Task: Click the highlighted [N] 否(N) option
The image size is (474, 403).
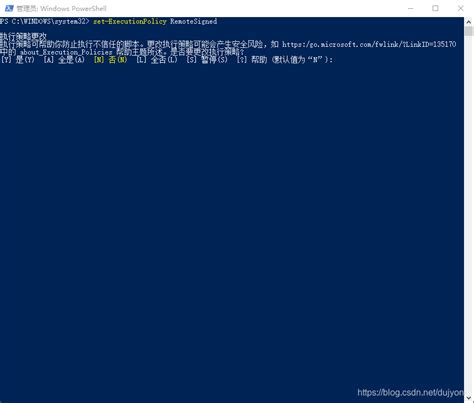Action: coord(110,60)
